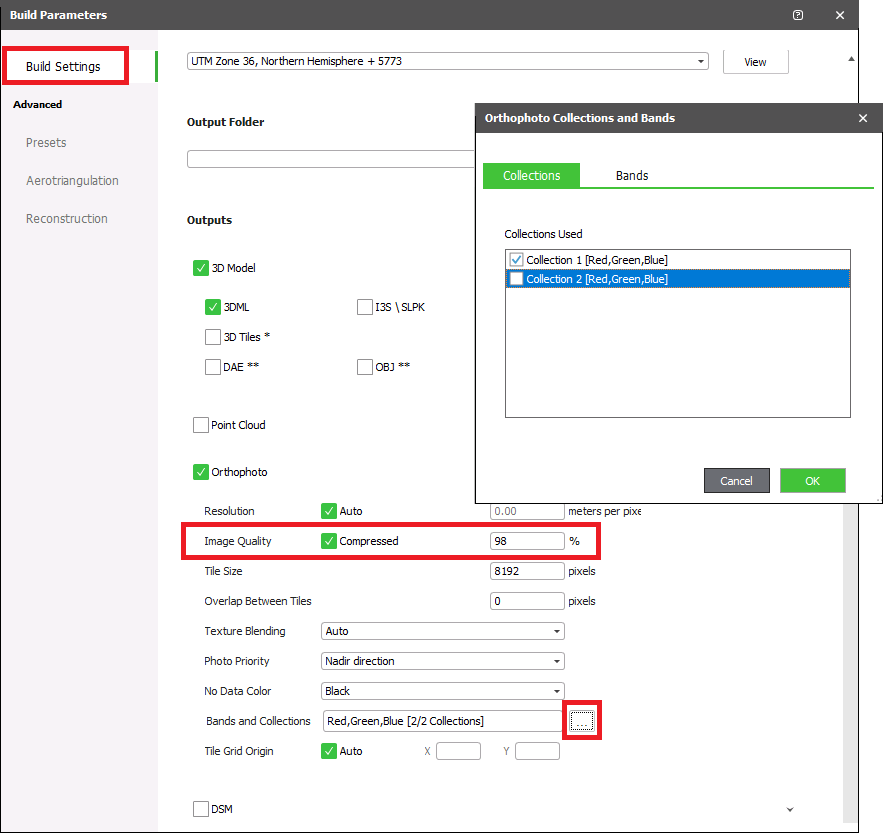The image size is (892, 833).
Task: Click the help icon in title bar
Action: (798, 15)
